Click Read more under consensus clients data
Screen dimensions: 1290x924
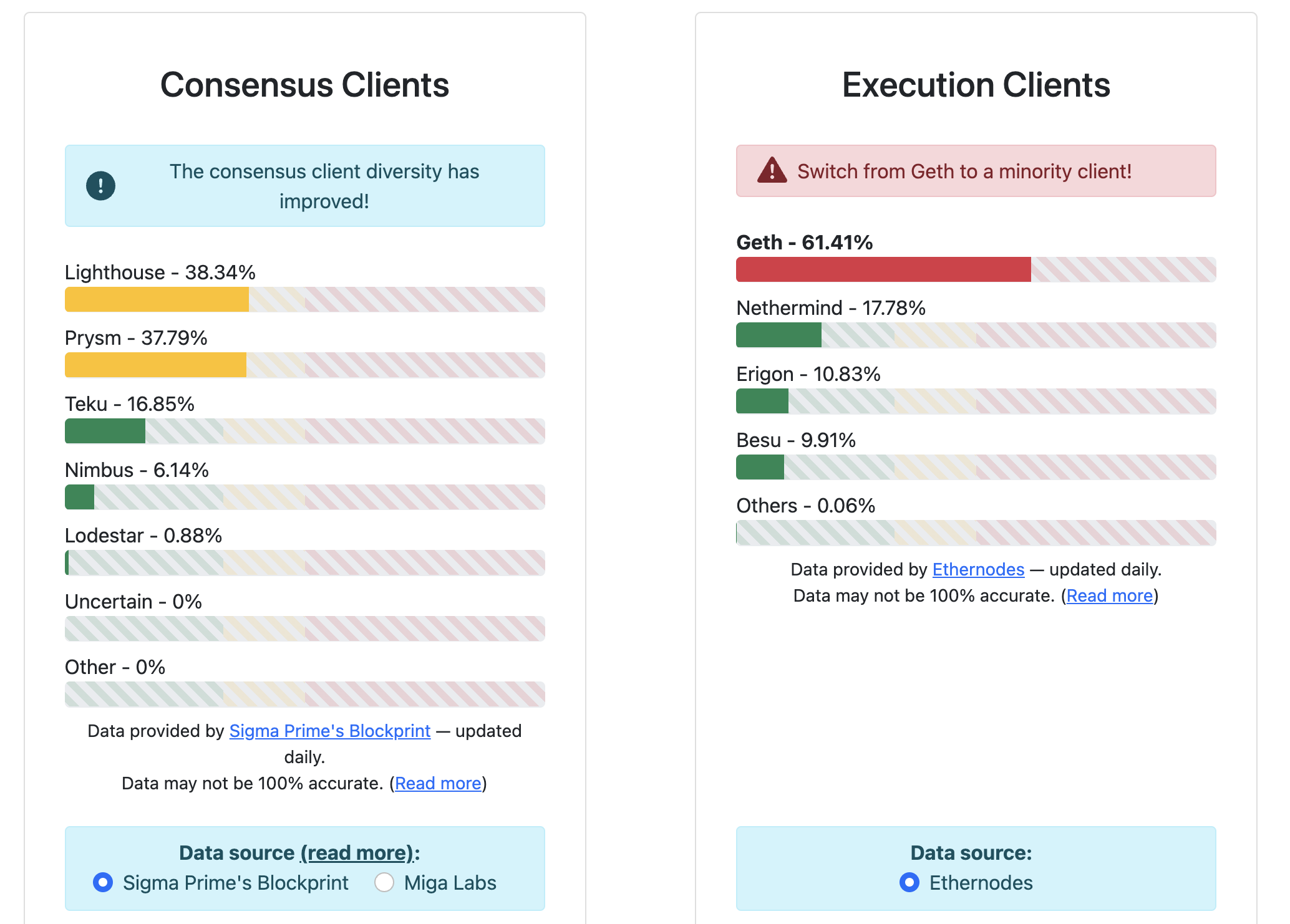click(x=438, y=783)
